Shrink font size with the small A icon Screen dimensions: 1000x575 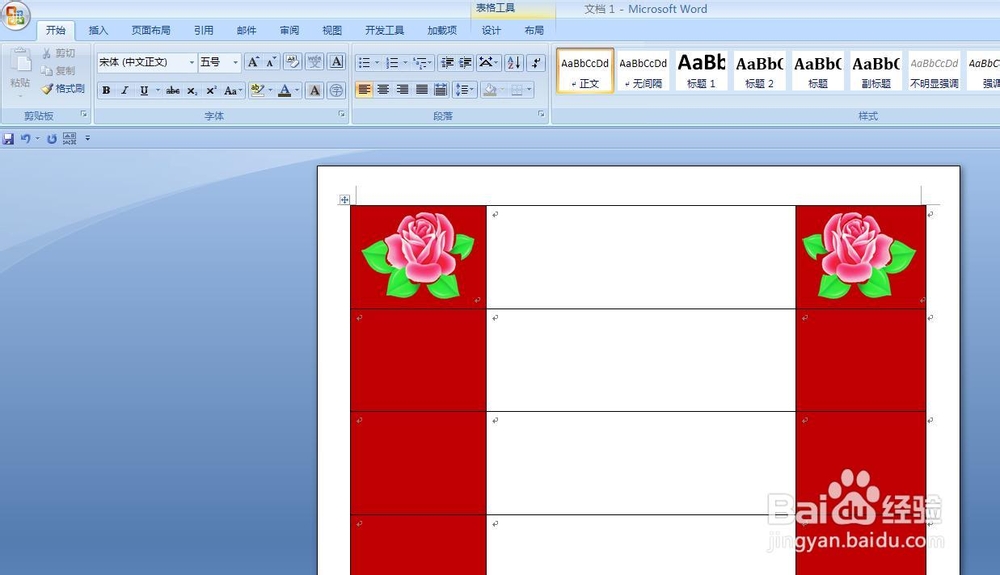click(272, 62)
